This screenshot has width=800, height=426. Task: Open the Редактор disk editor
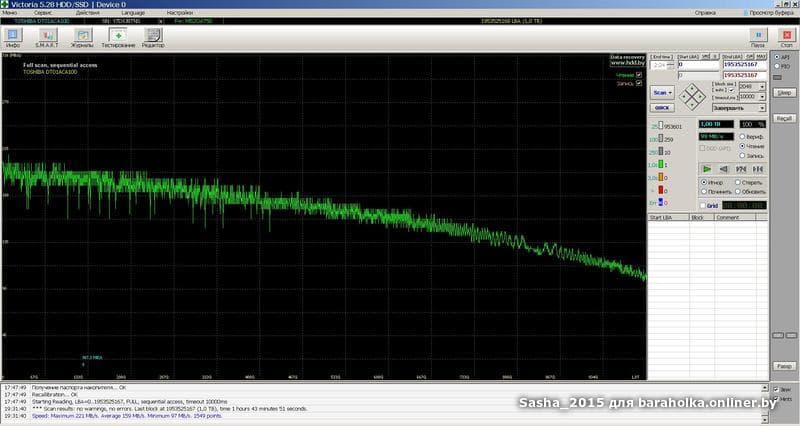(x=153, y=37)
